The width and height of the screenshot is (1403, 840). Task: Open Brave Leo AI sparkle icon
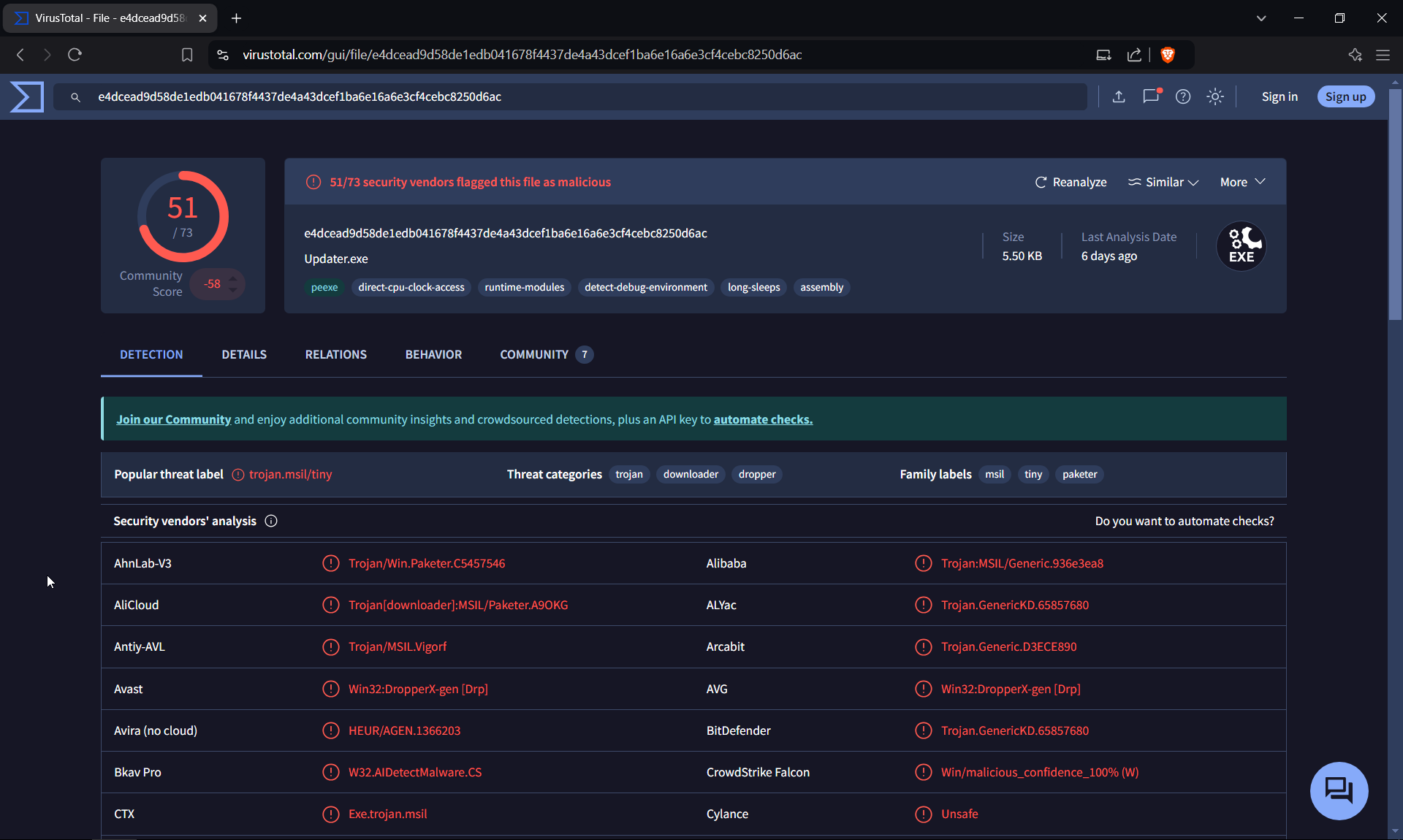[x=1356, y=55]
